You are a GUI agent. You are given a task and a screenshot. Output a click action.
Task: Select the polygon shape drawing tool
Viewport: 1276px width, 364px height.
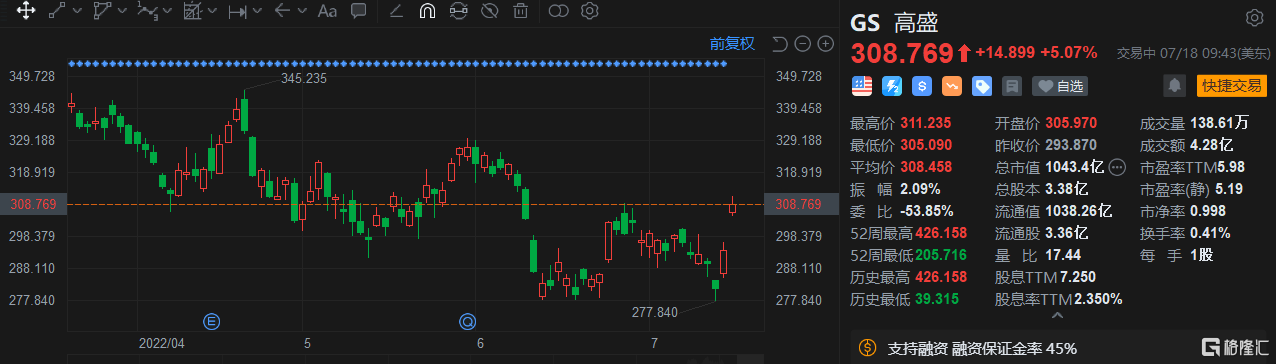[x=101, y=12]
